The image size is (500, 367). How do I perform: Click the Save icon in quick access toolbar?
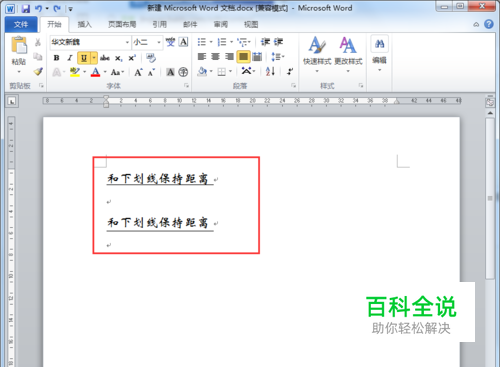(x=26, y=8)
